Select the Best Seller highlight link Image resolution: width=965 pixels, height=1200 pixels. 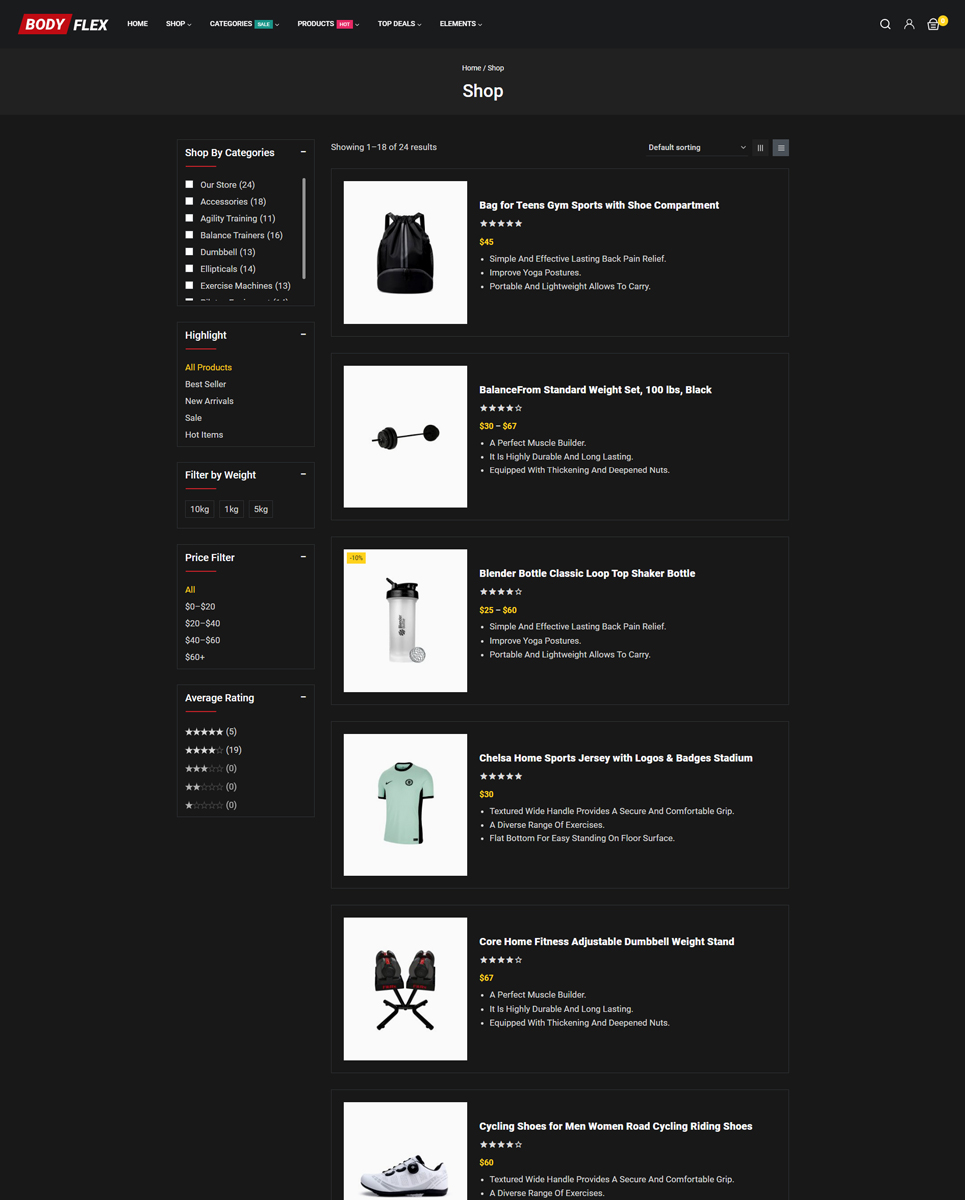click(205, 384)
